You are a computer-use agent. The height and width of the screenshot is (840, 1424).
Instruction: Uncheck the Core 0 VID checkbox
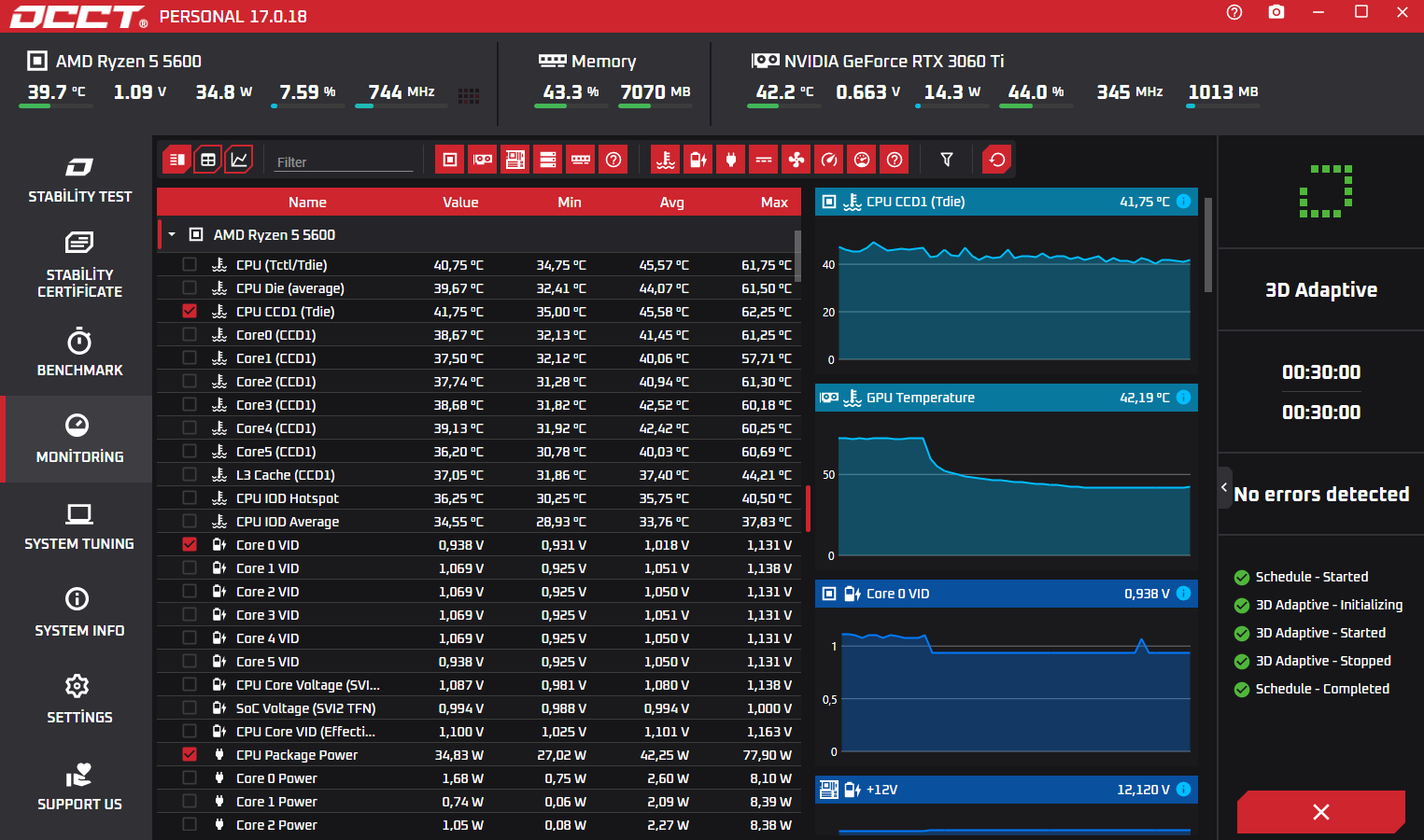click(190, 544)
